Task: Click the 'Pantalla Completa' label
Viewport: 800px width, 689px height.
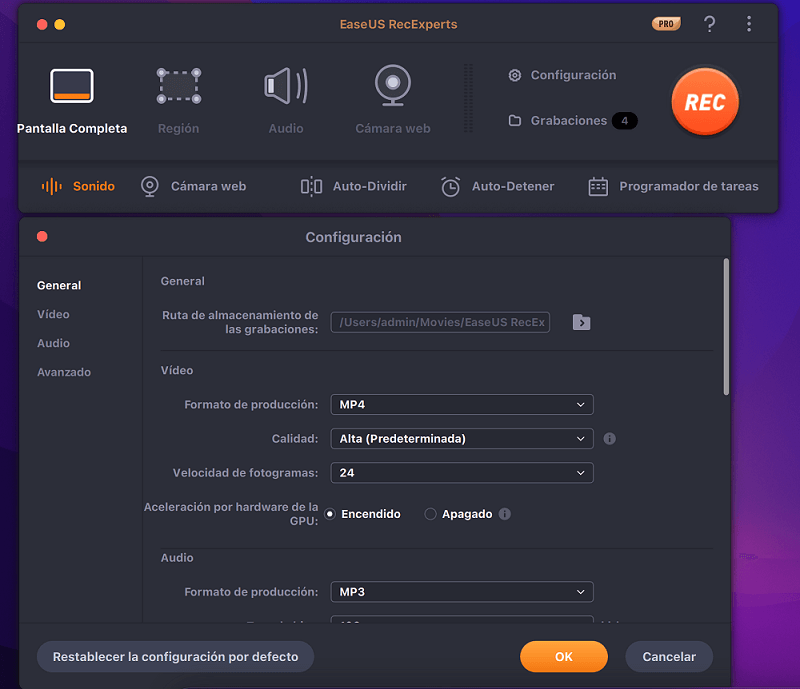Action: (72, 129)
